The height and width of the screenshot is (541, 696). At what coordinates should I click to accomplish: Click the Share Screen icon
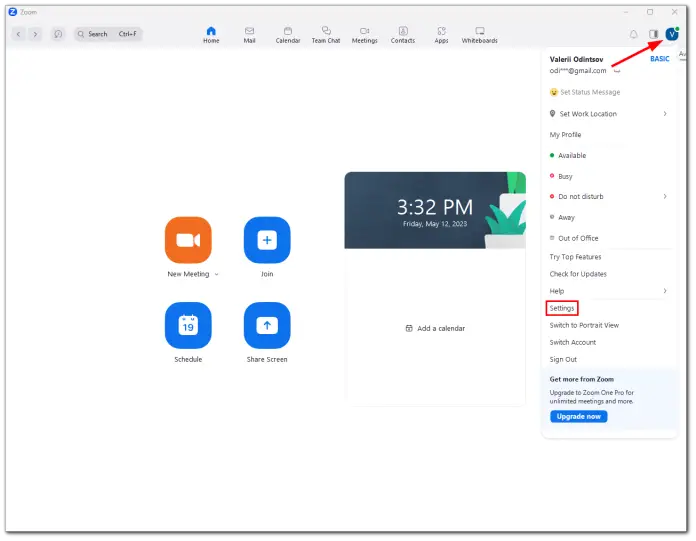(x=267, y=325)
